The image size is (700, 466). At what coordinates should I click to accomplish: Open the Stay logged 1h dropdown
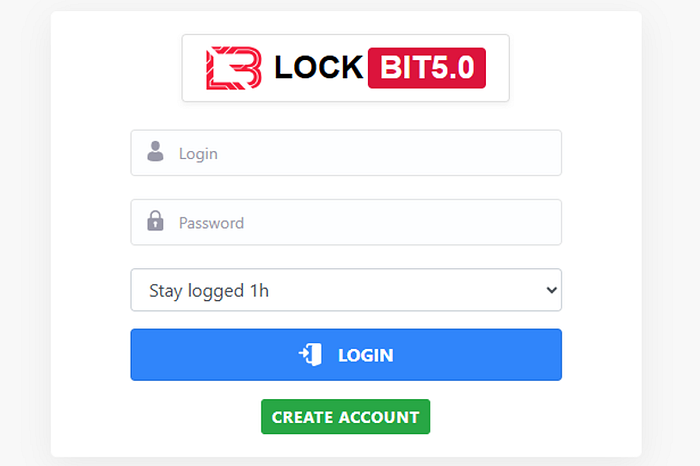(x=346, y=290)
